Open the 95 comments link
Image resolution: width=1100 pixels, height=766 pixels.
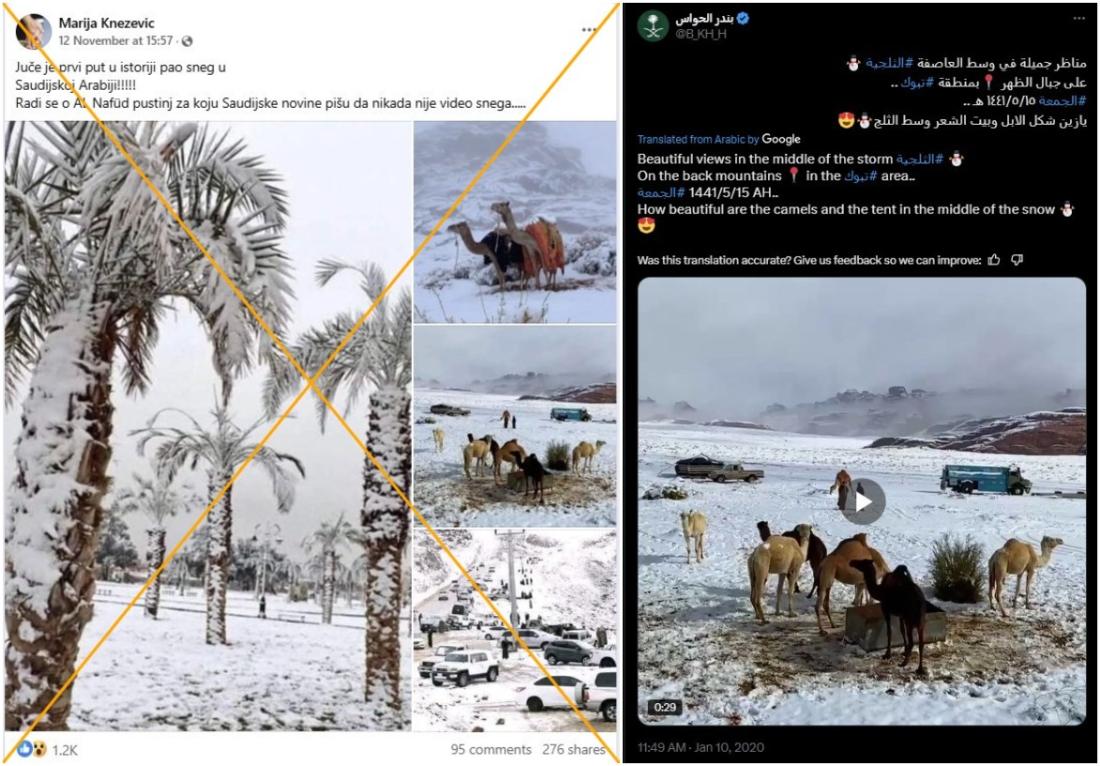(491, 750)
